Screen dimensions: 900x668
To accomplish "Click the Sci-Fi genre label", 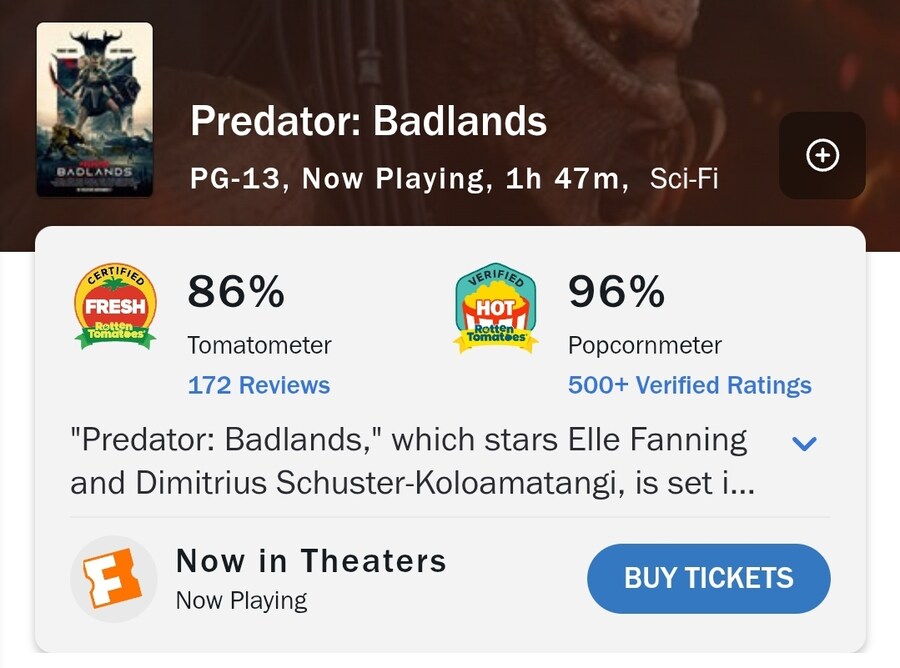I will [683, 180].
